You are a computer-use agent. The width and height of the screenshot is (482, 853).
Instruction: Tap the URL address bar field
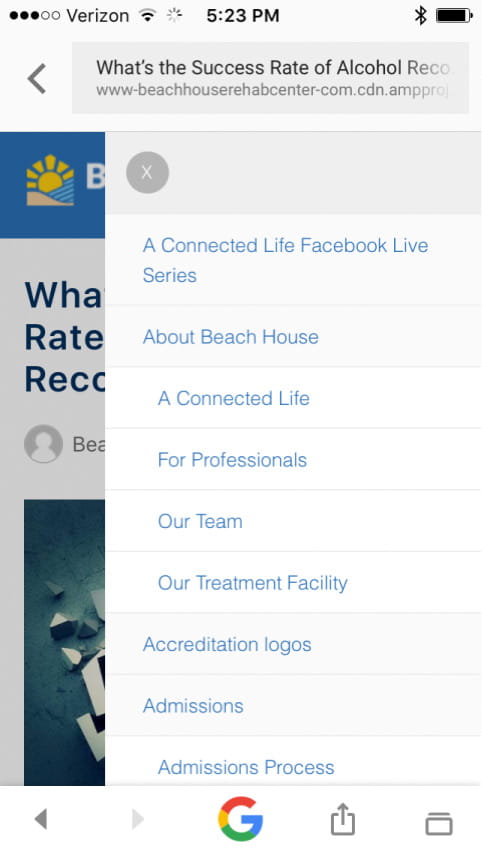(270, 78)
